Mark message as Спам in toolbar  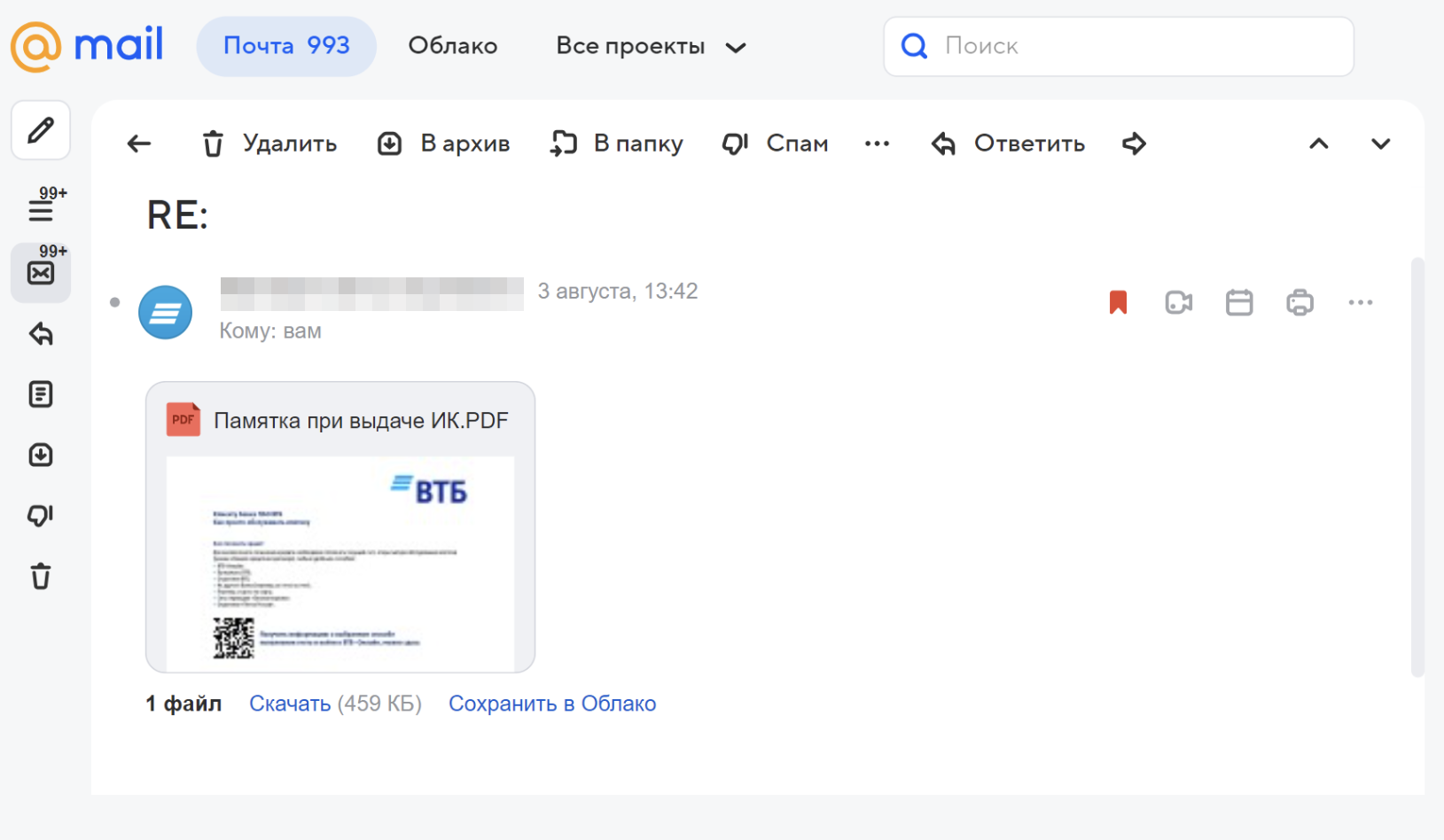click(x=775, y=144)
